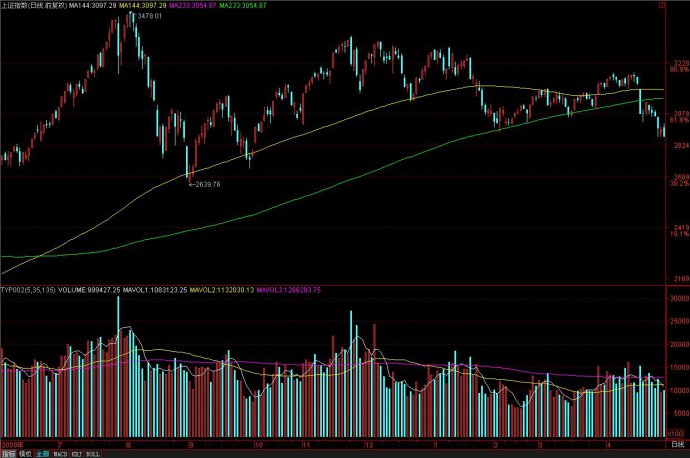Switch indicator to BOLL
This screenshot has width=690, height=458.
click(93, 454)
